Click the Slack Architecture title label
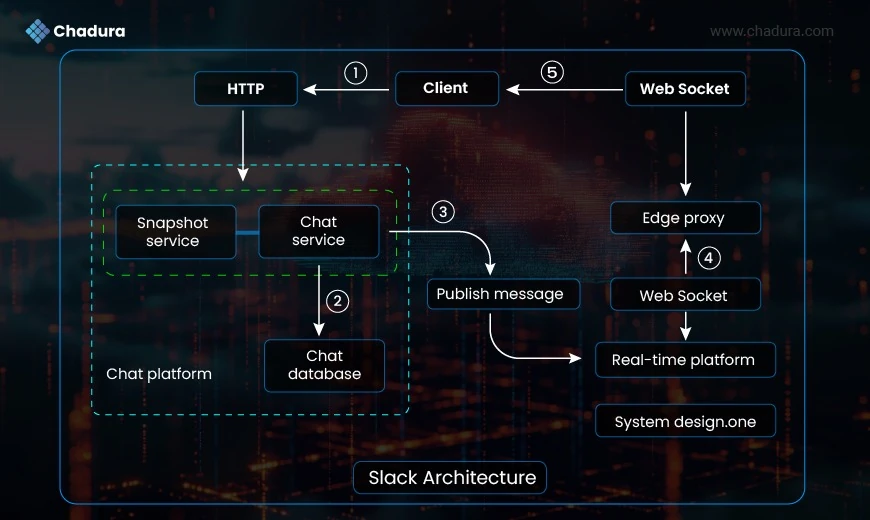Screen dimensions: 870x520 tap(450, 477)
